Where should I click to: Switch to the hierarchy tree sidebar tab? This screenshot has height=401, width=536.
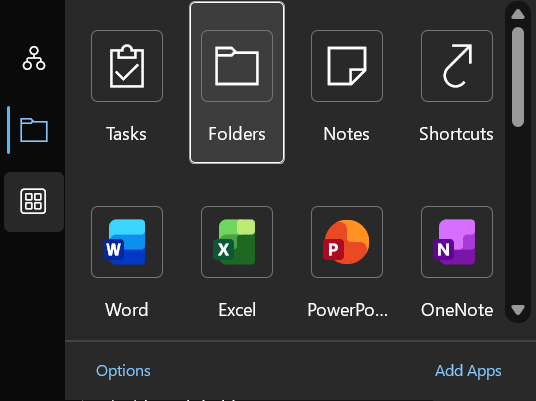(x=34, y=58)
